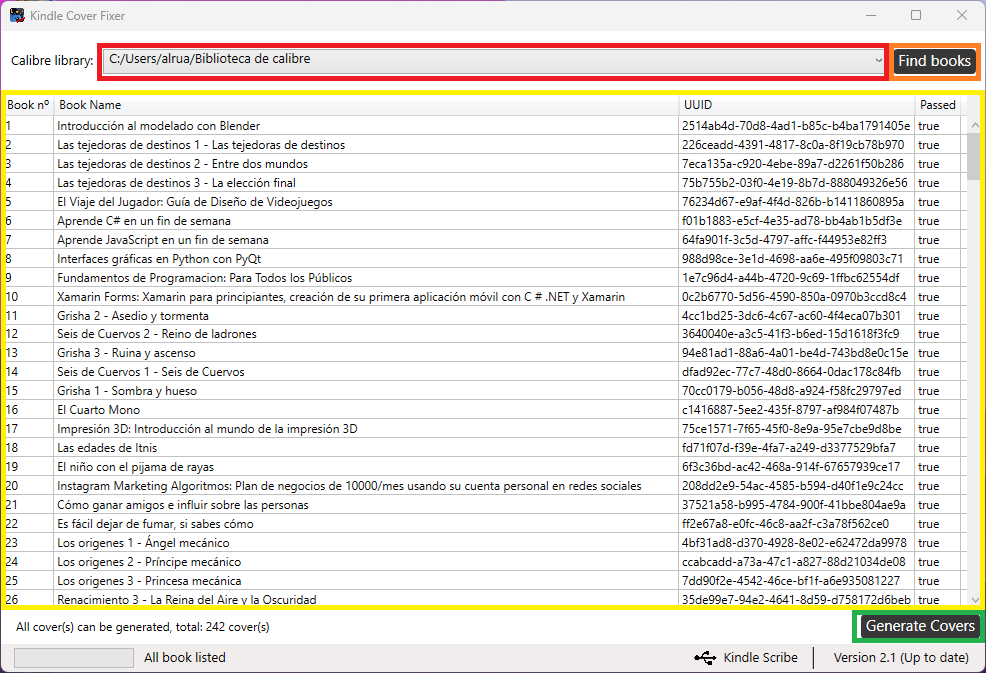This screenshot has width=986, height=673.
Task: Minimize the Kindle Cover Fixer window
Action: pyautogui.click(x=871, y=15)
